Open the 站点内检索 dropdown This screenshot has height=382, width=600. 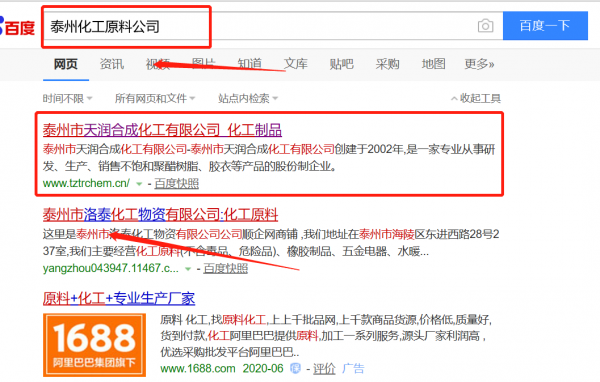tap(248, 99)
